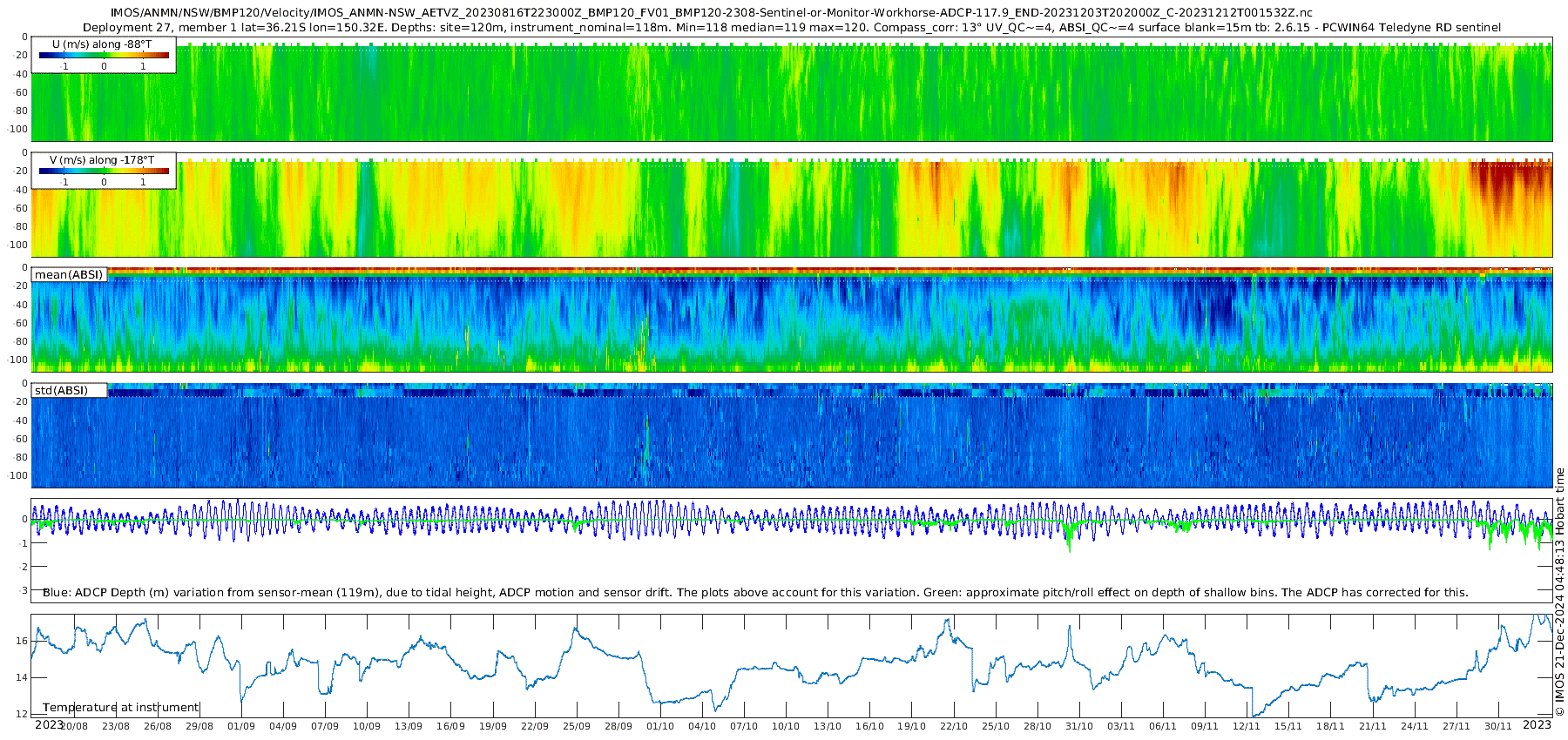This screenshot has height=740, width=1568.
Task: Click the 15/11 date tick label
Action: (x=1288, y=726)
